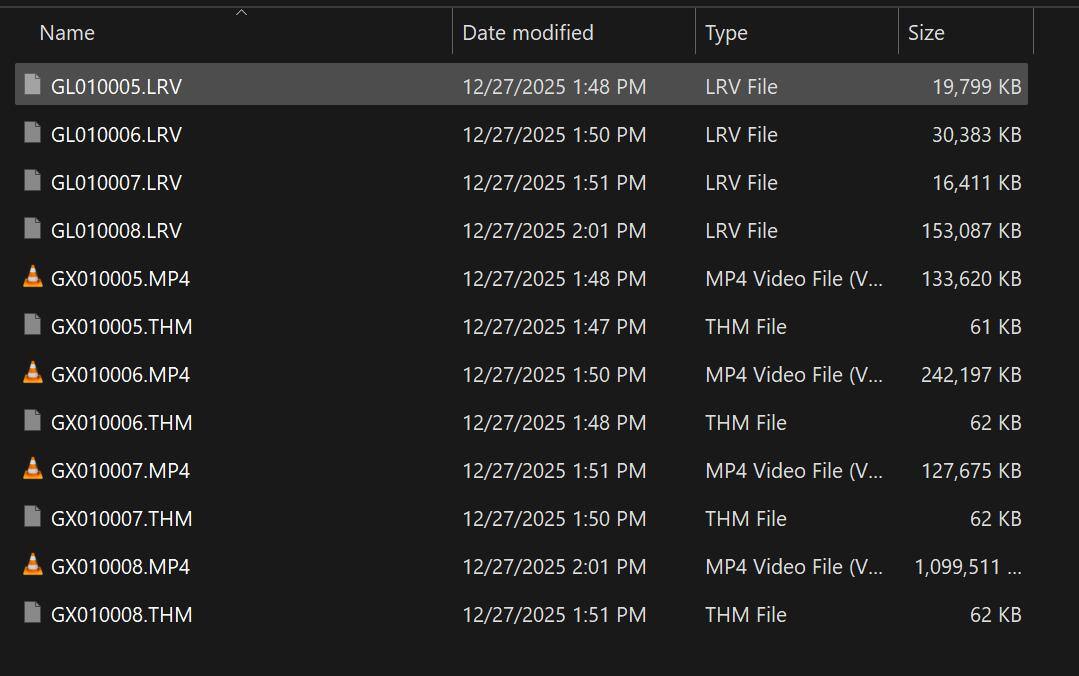Sort files by the Size column

point(926,33)
